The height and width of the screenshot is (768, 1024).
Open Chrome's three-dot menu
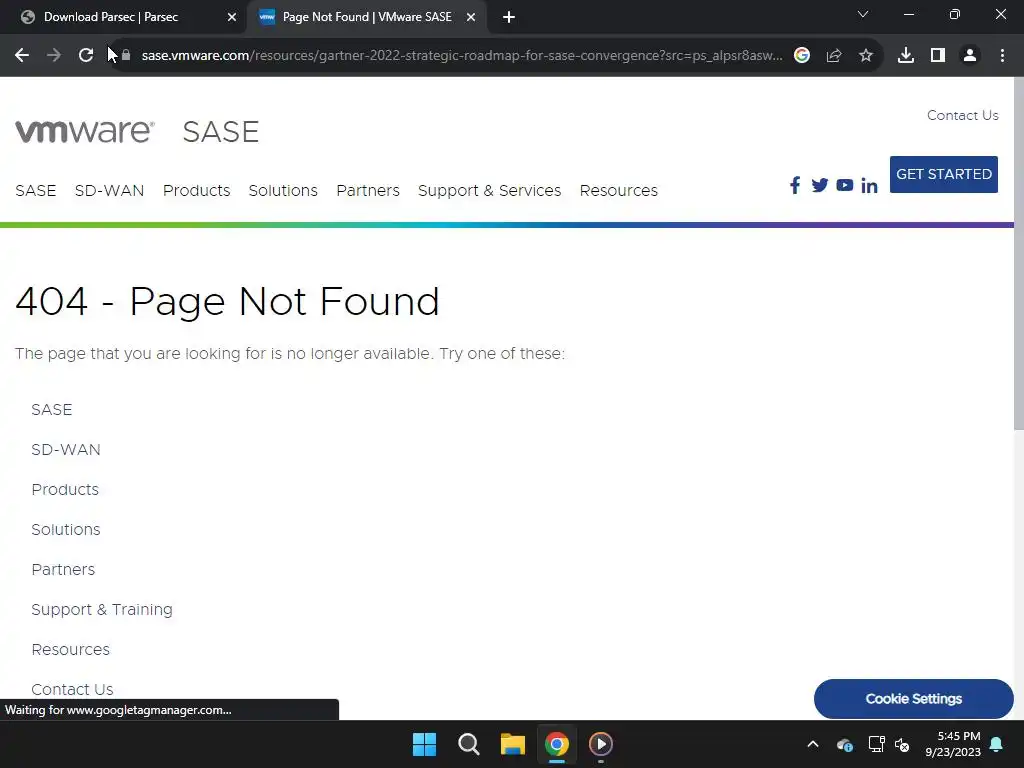click(1002, 56)
